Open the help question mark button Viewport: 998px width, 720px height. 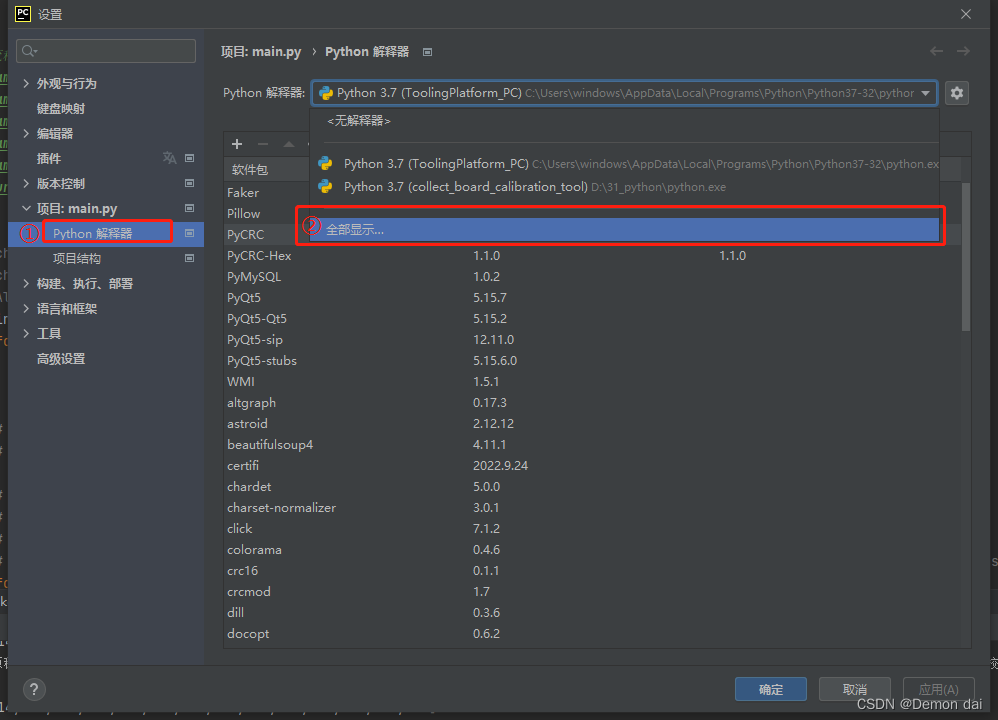click(34, 689)
